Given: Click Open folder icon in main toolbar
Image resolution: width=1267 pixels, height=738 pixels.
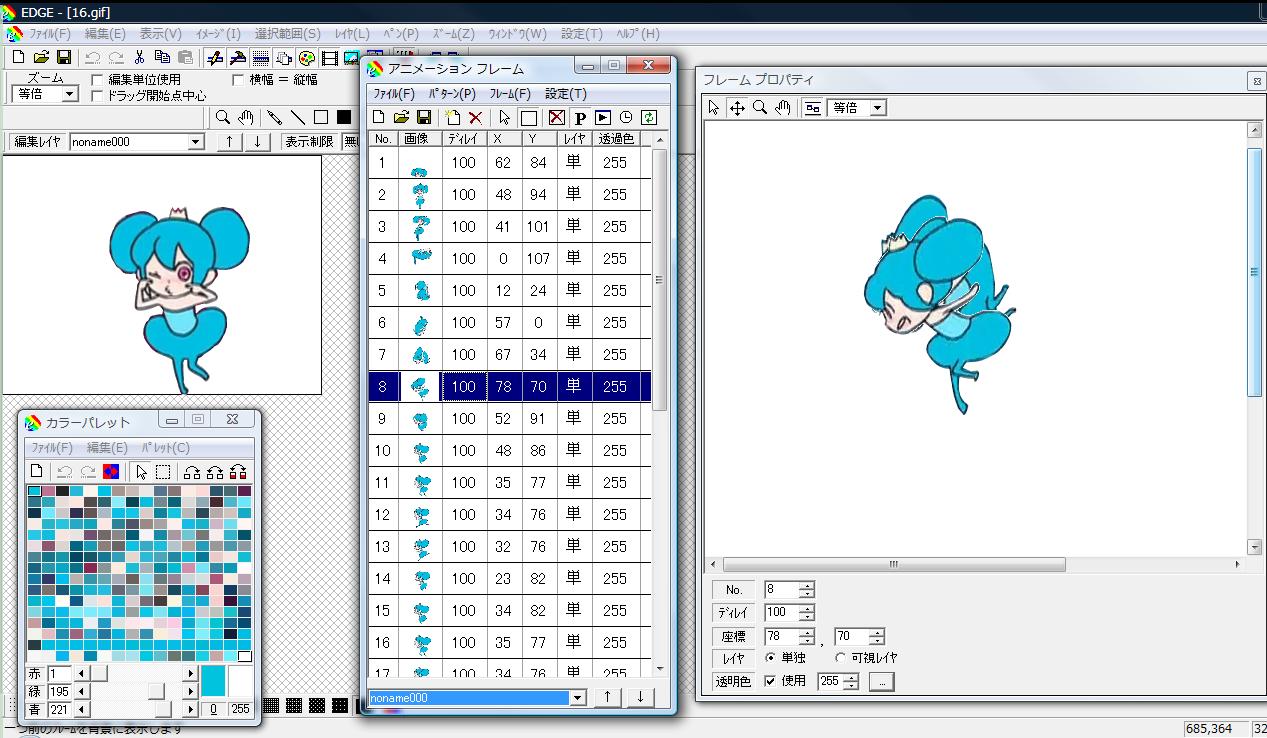Looking at the screenshot, I should 41,58.
